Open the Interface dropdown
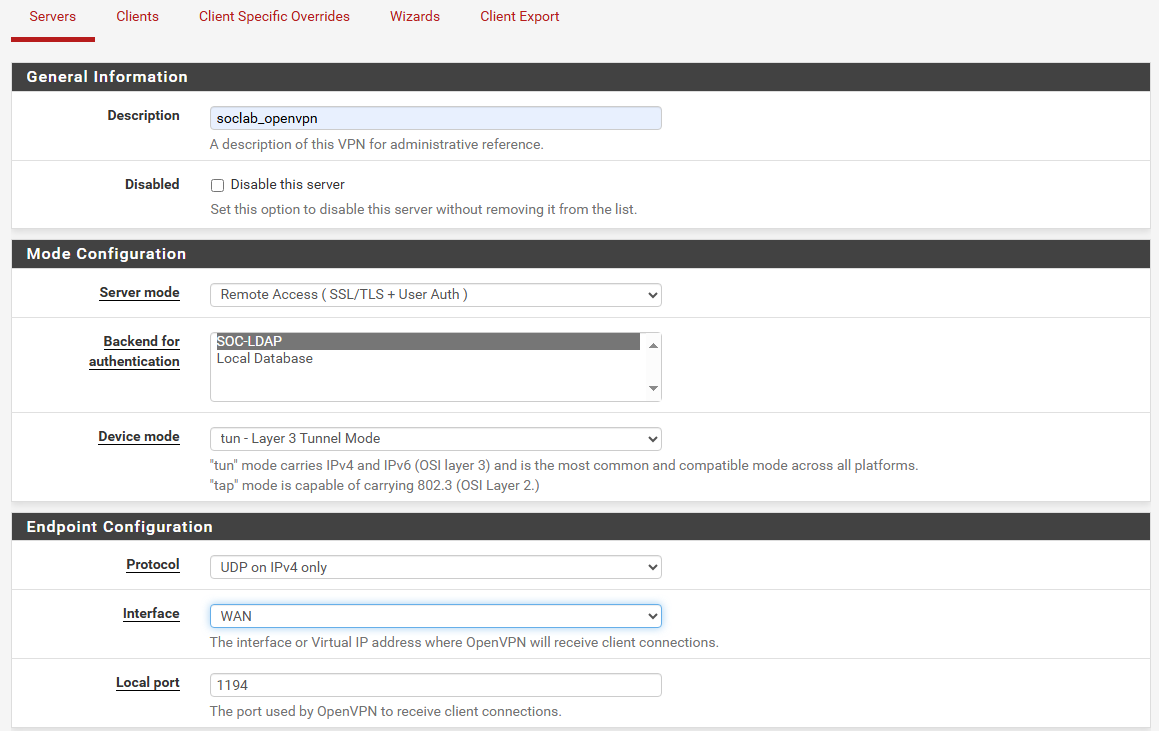Image resolution: width=1159 pixels, height=731 pixels. (435, 616)
